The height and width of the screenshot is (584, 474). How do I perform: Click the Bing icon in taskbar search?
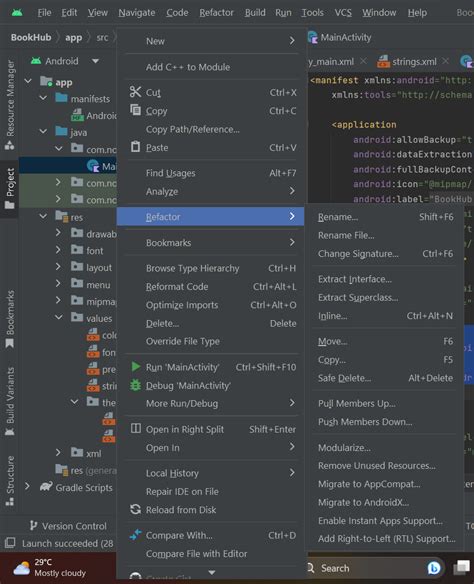coord(433,568)
